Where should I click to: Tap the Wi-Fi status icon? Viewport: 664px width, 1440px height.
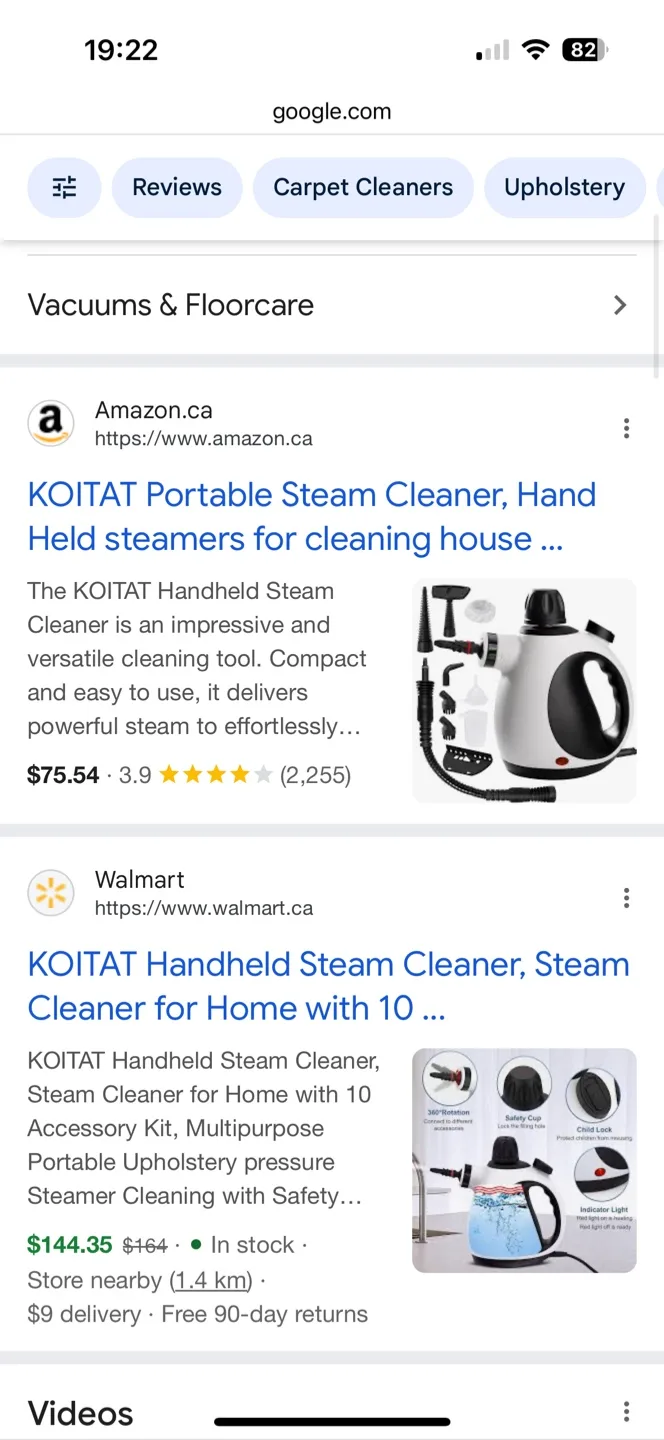click(x=536, y=48)
